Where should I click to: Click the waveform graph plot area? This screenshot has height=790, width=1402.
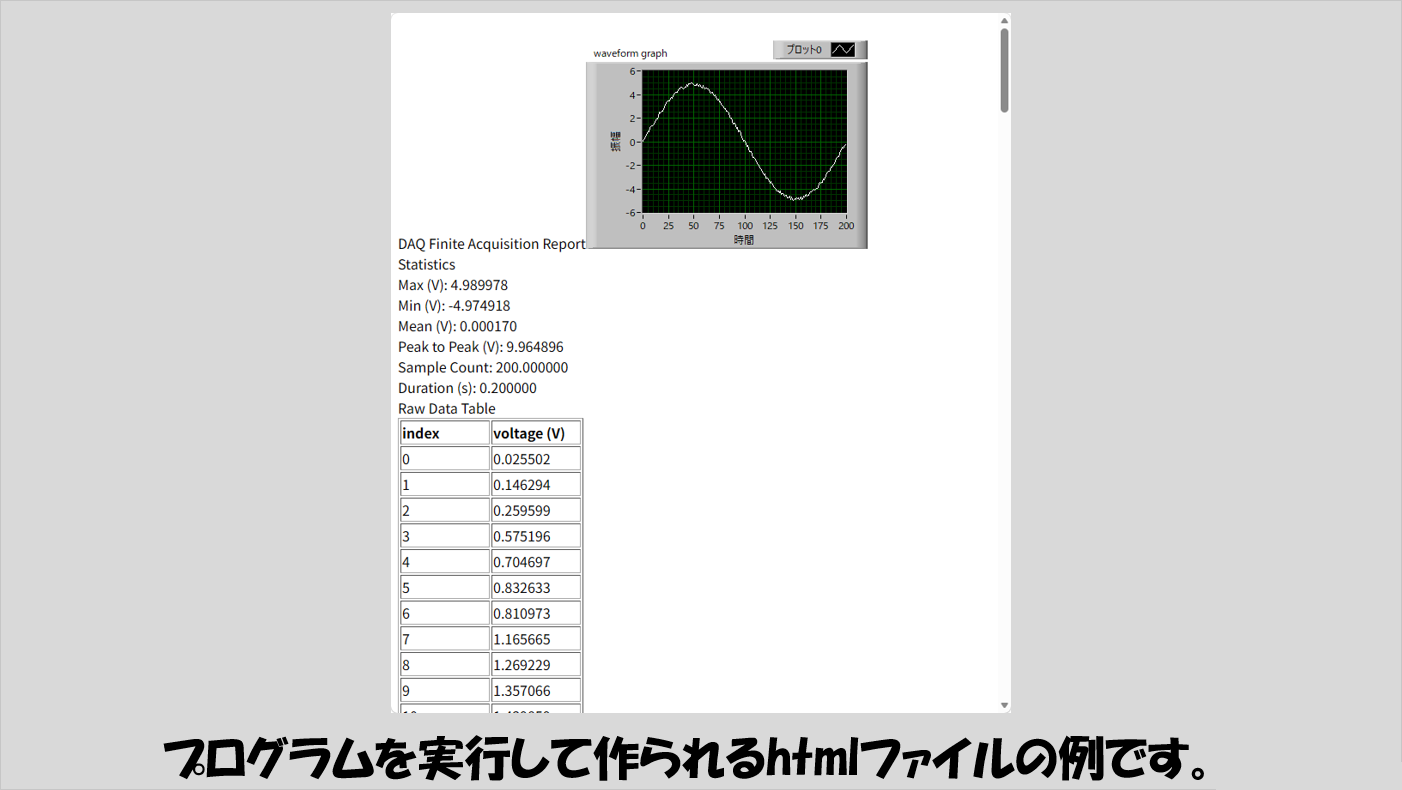[744, 141]
